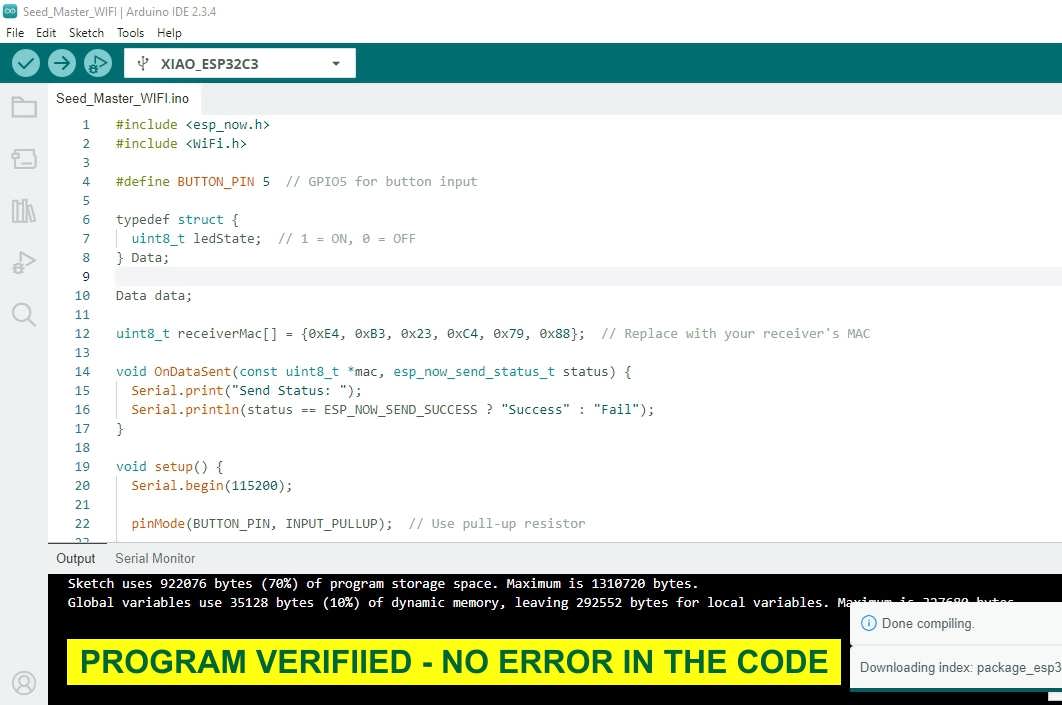Click the Verify checkmark button
The image size is (1062, 705).
pyautogui.click(x=25, y=64)
